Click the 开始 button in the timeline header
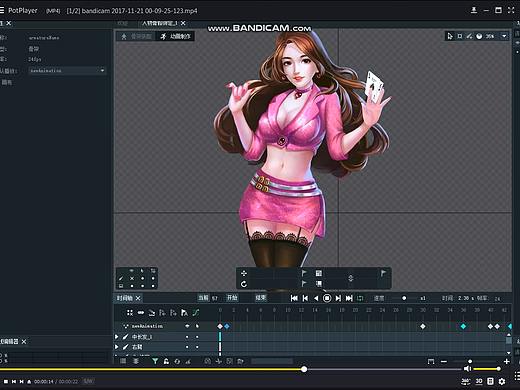Image resolution: width=520 pixels, height=390 pixels. click(232, 298)
